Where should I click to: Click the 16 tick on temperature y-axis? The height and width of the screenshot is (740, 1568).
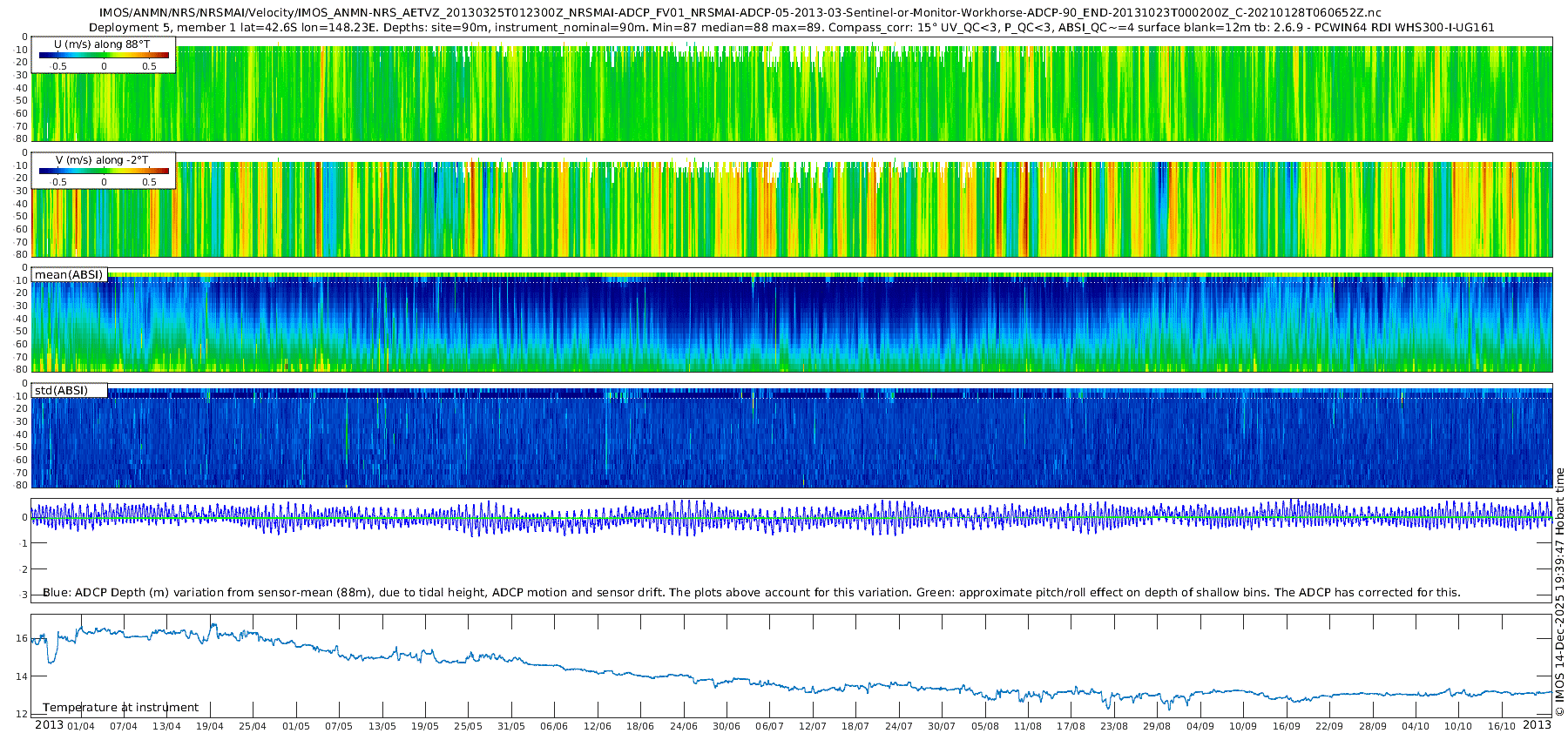(x=22, y=638)
